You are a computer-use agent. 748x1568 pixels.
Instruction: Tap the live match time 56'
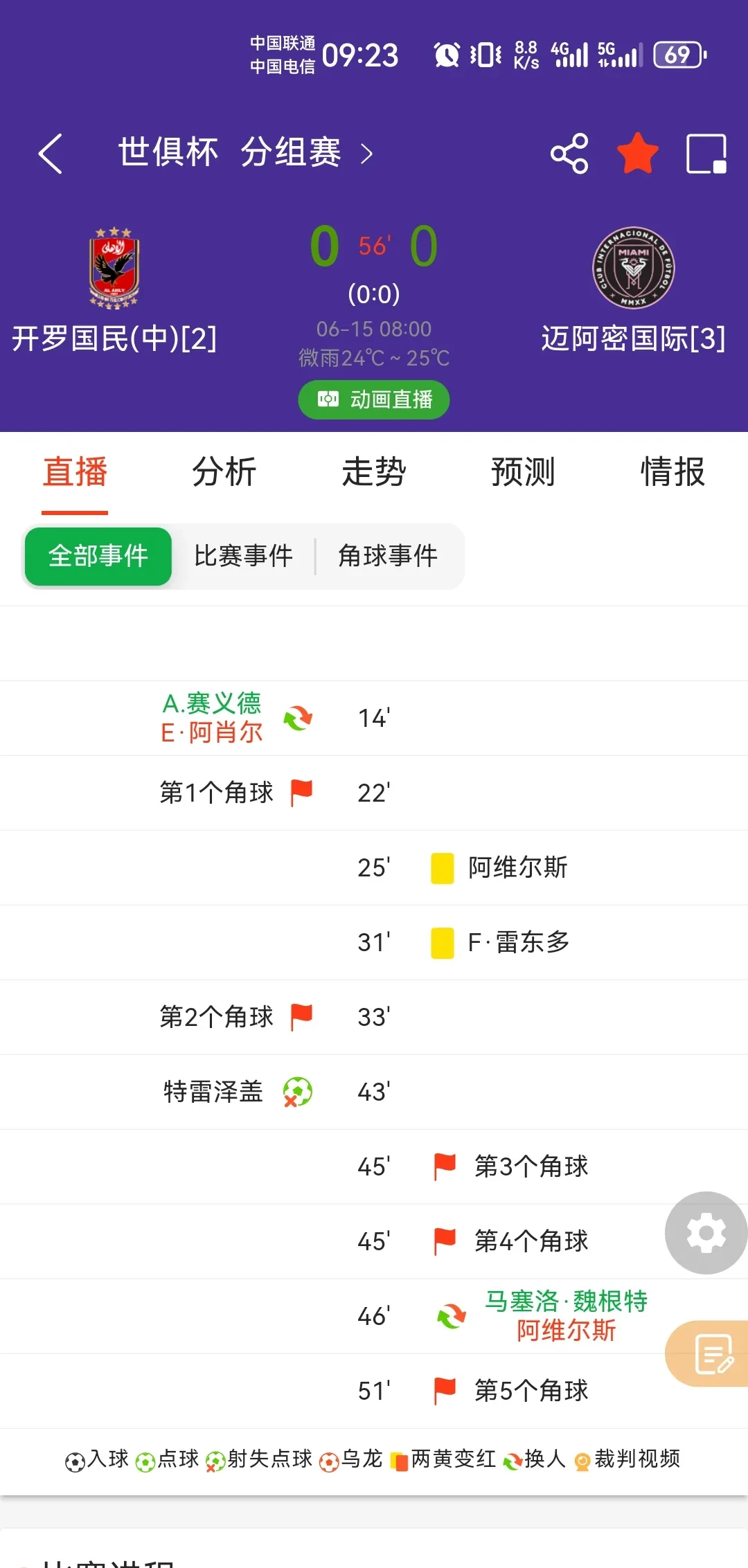tap(374, 246)
